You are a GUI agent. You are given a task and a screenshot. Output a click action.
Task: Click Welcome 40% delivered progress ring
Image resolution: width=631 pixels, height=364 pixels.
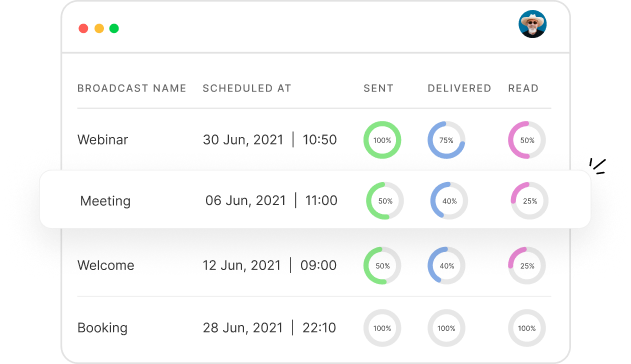(x=446, y=265)
